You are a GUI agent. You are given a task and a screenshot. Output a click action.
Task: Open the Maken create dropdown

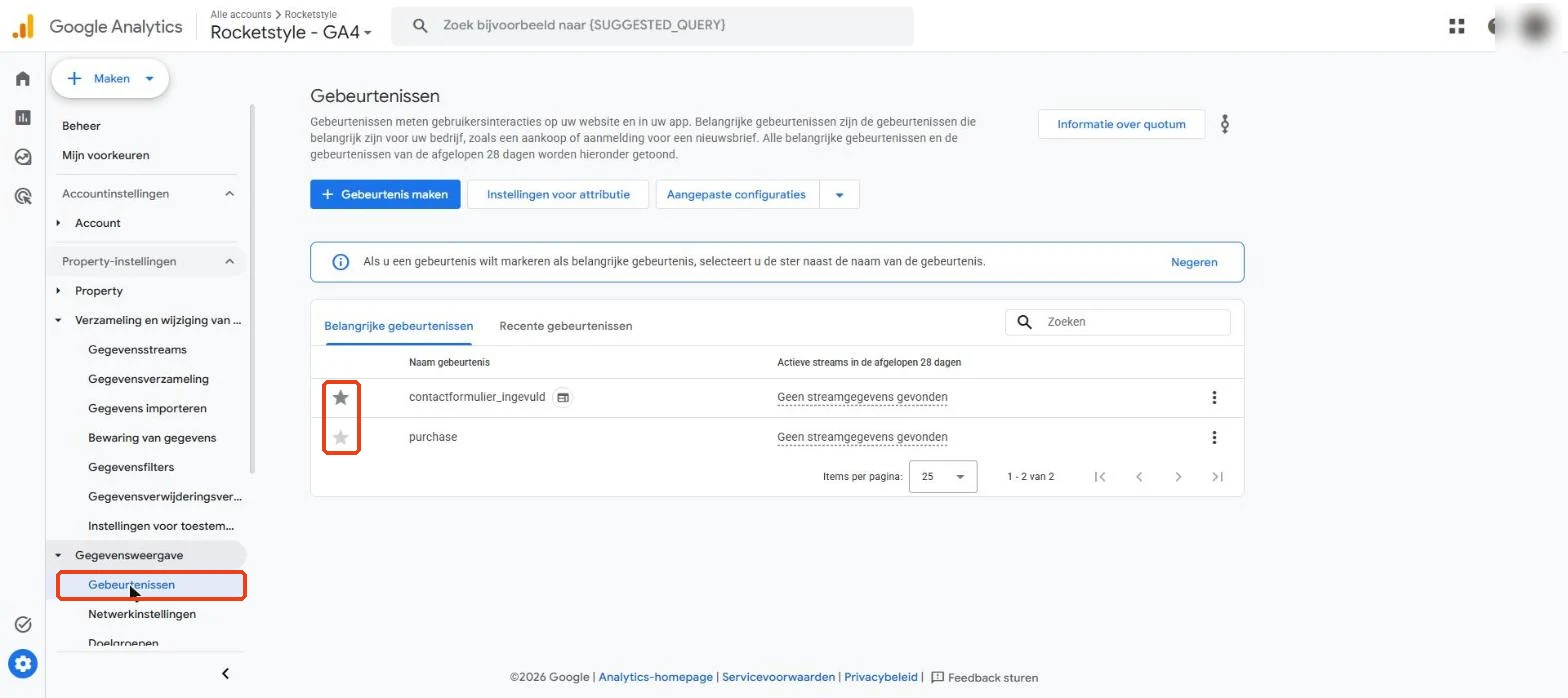[x=110, y=79]
